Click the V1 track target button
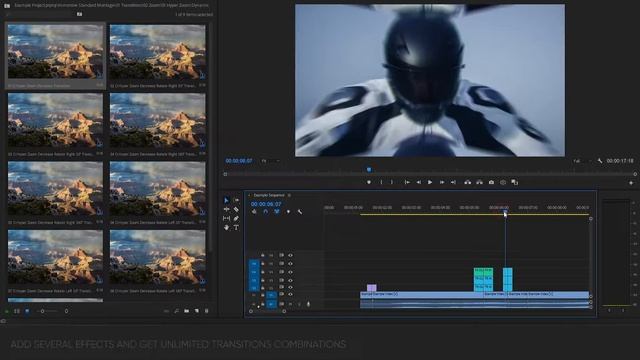This screenshot has width=640, height=360. (x=271, y=295)
